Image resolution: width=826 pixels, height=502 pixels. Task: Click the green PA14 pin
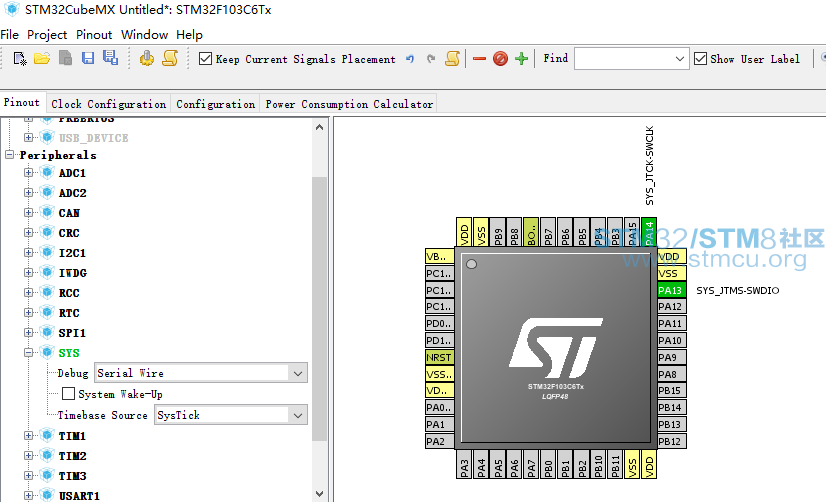[x=648, y=232]
